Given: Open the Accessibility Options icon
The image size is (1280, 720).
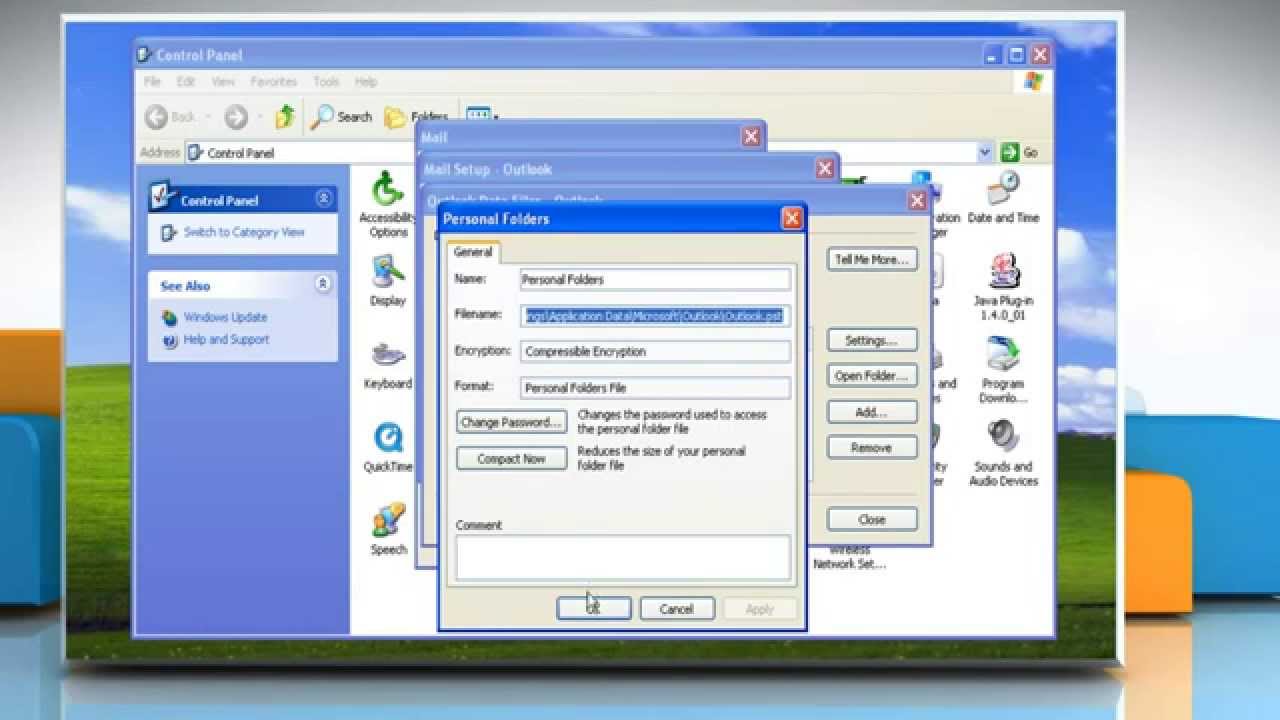Looking at the screenshot, I should tap(388, 190).
